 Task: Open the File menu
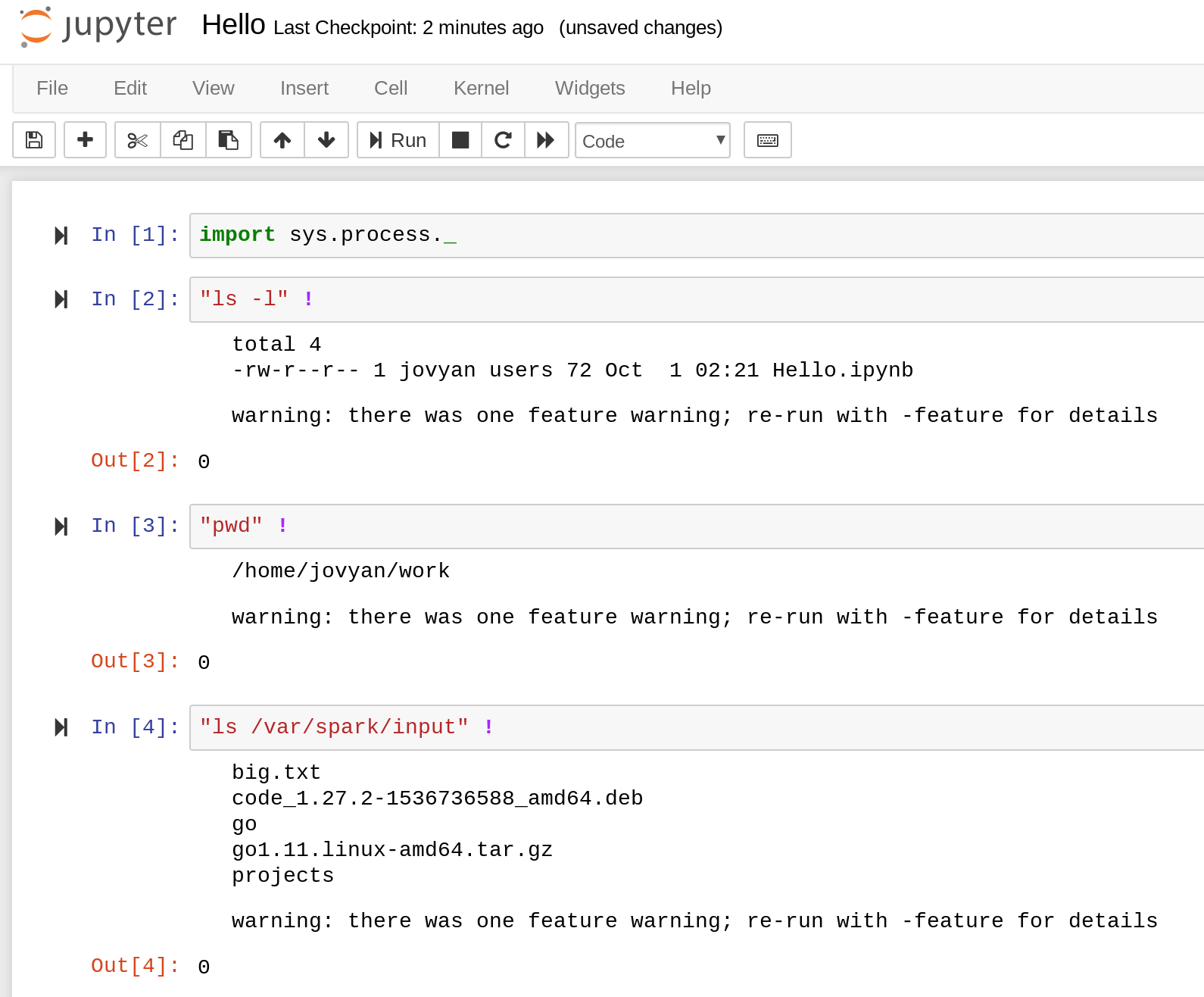click(52, 89)
